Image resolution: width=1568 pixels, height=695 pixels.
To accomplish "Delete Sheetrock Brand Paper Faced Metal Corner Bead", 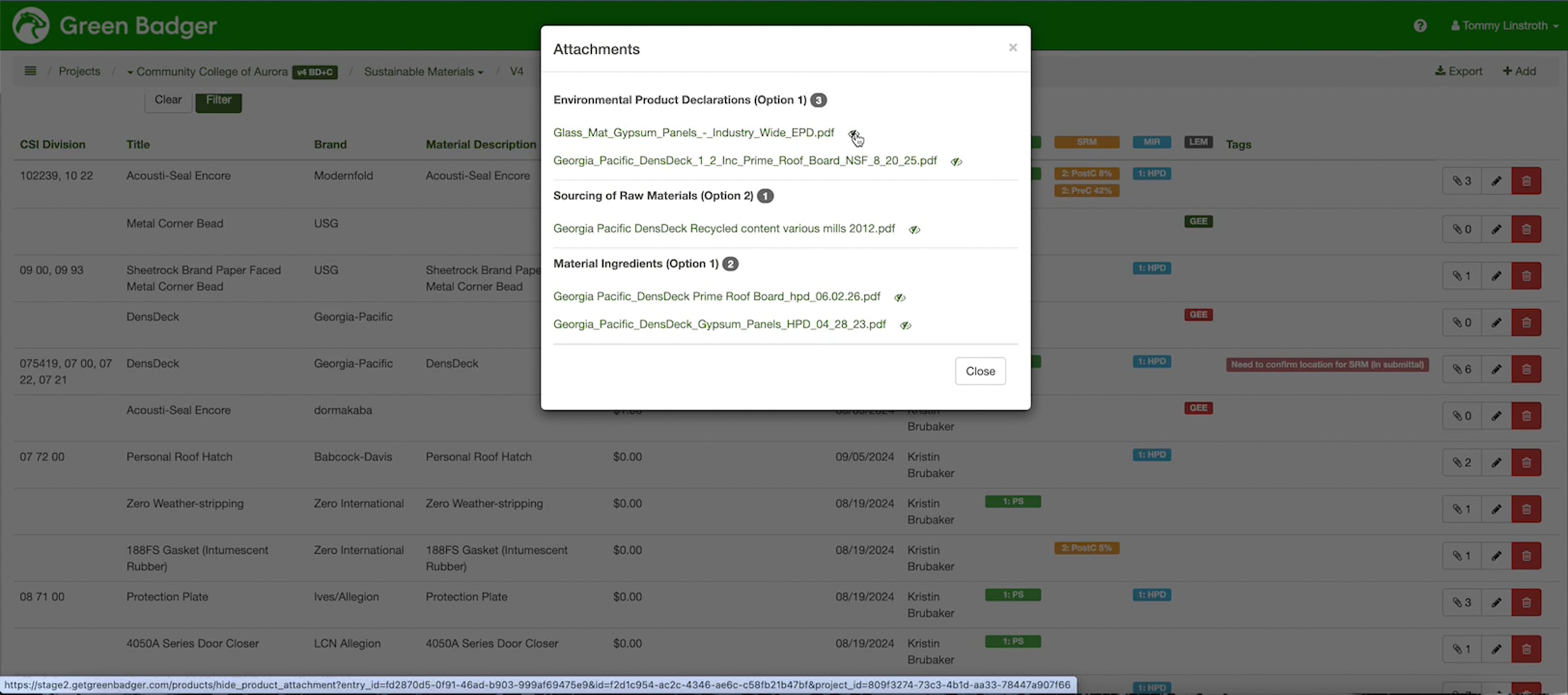I will pos(1526,276).
